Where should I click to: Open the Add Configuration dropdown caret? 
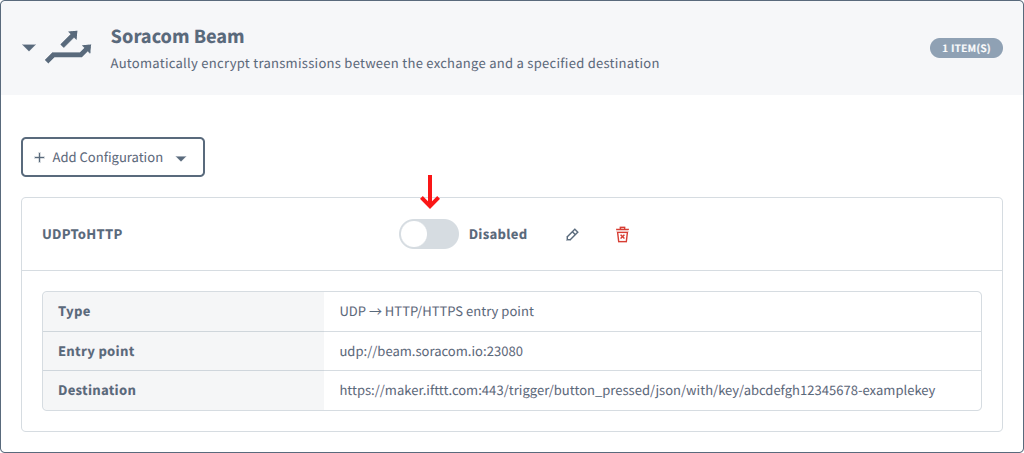(x=181, y=158)
